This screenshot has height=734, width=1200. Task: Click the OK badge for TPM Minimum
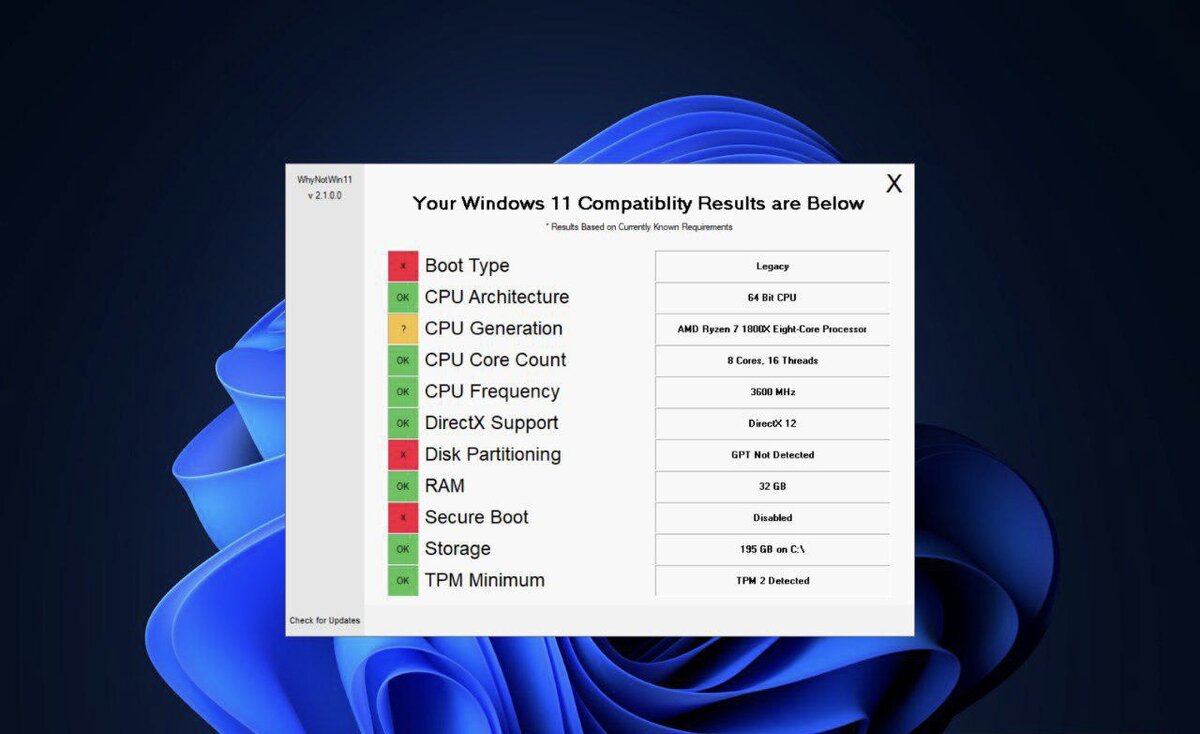tap(403, 581)
